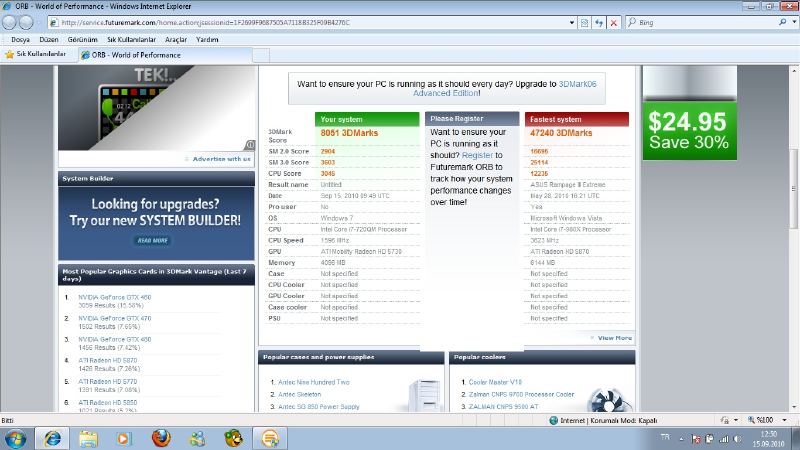This screenshot has width=800, height=450.
Task: Open the Görünüm menu
Action: click(x=82, y=39)
